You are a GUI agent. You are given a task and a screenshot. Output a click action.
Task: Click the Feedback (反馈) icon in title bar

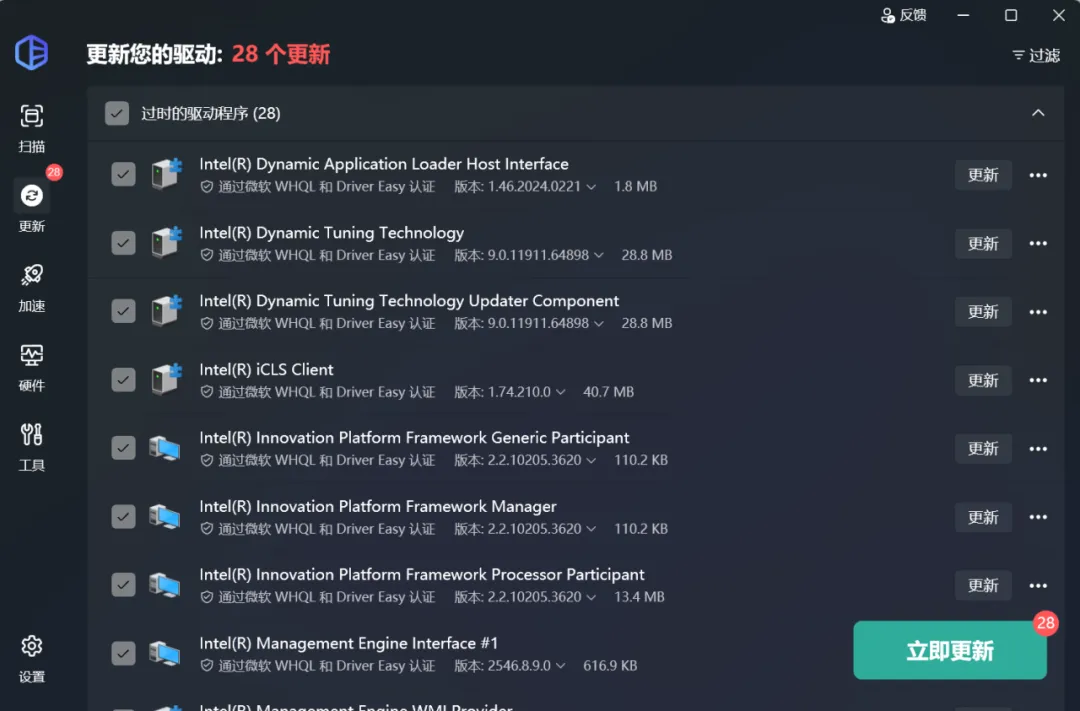(x=904, y=15)
